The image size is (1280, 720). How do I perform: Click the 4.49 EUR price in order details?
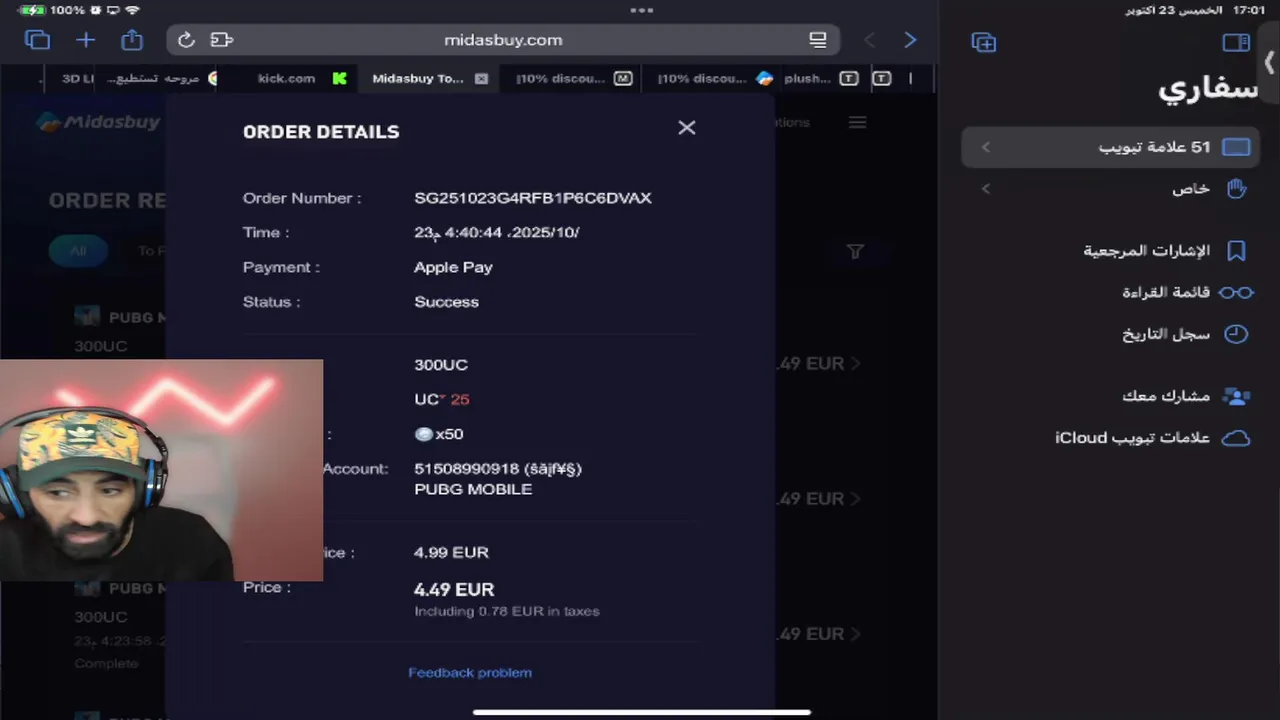pyautogui.click(x=454, y=590)
